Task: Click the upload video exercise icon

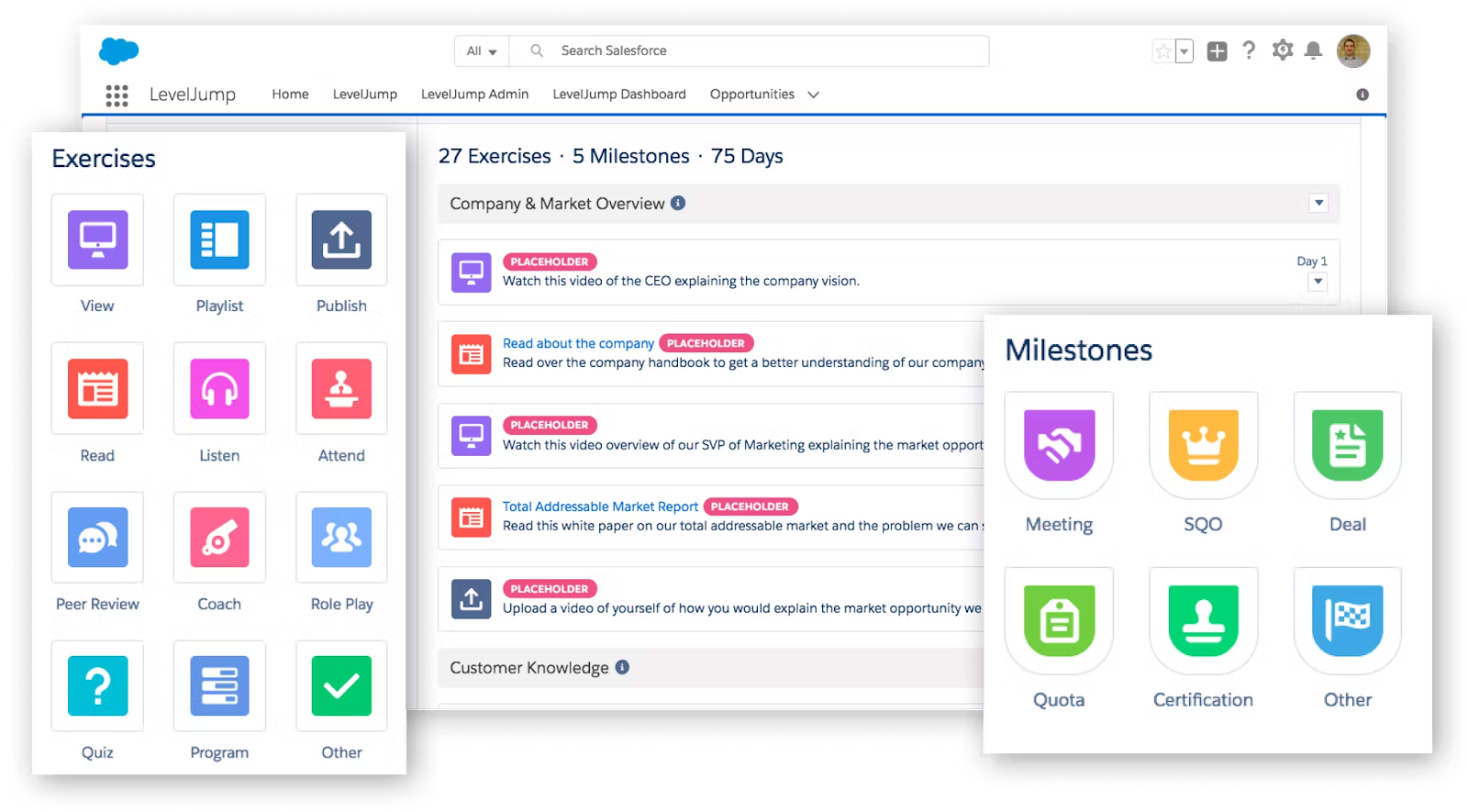Action: (x=472, y=599)
